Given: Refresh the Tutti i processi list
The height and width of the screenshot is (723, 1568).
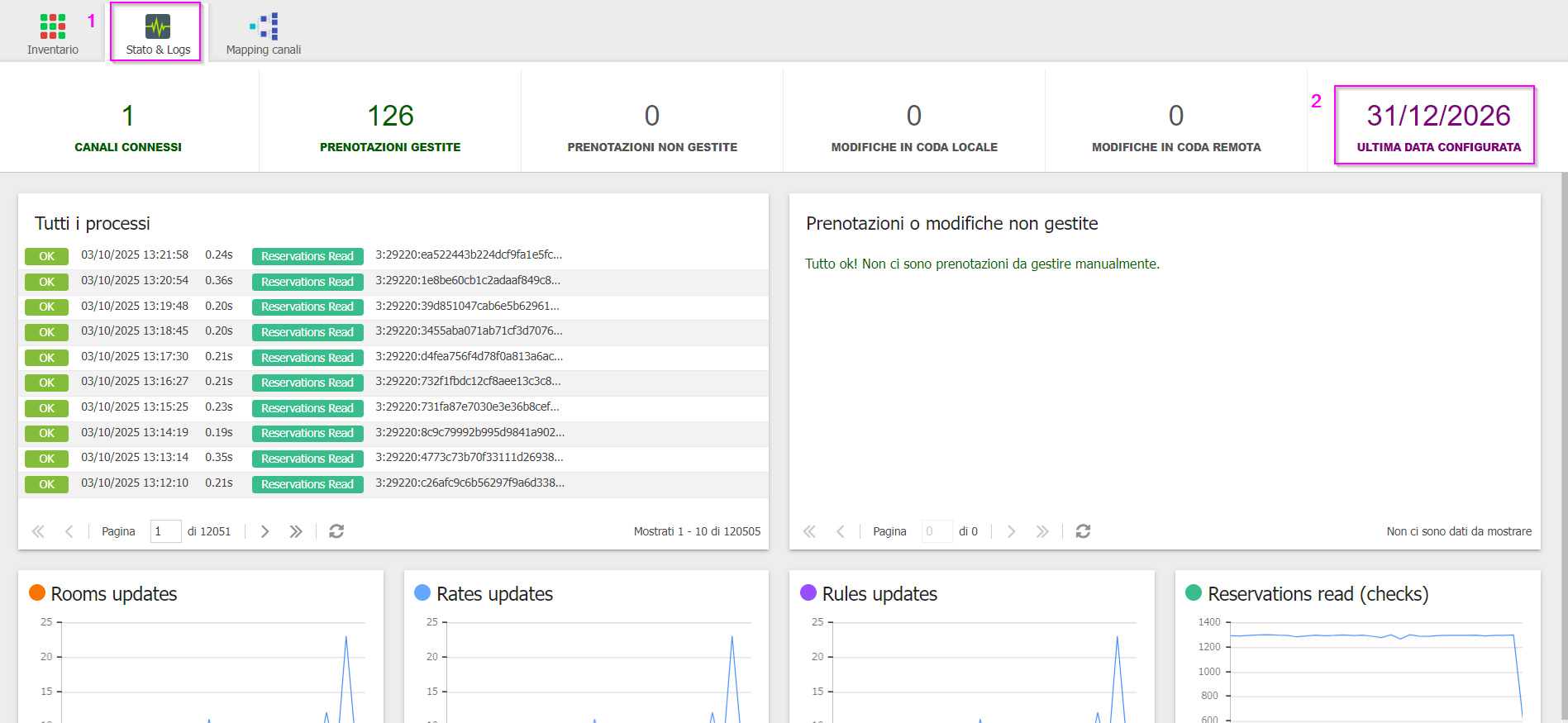Looking at the screenshot, I should [336, 531].
